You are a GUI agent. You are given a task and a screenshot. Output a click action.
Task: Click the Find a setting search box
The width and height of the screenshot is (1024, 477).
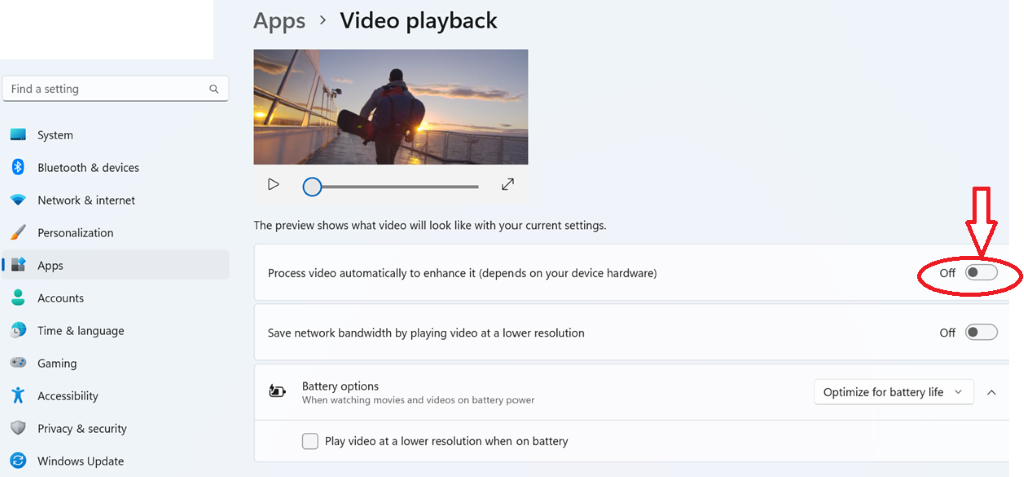coord(116,89)
